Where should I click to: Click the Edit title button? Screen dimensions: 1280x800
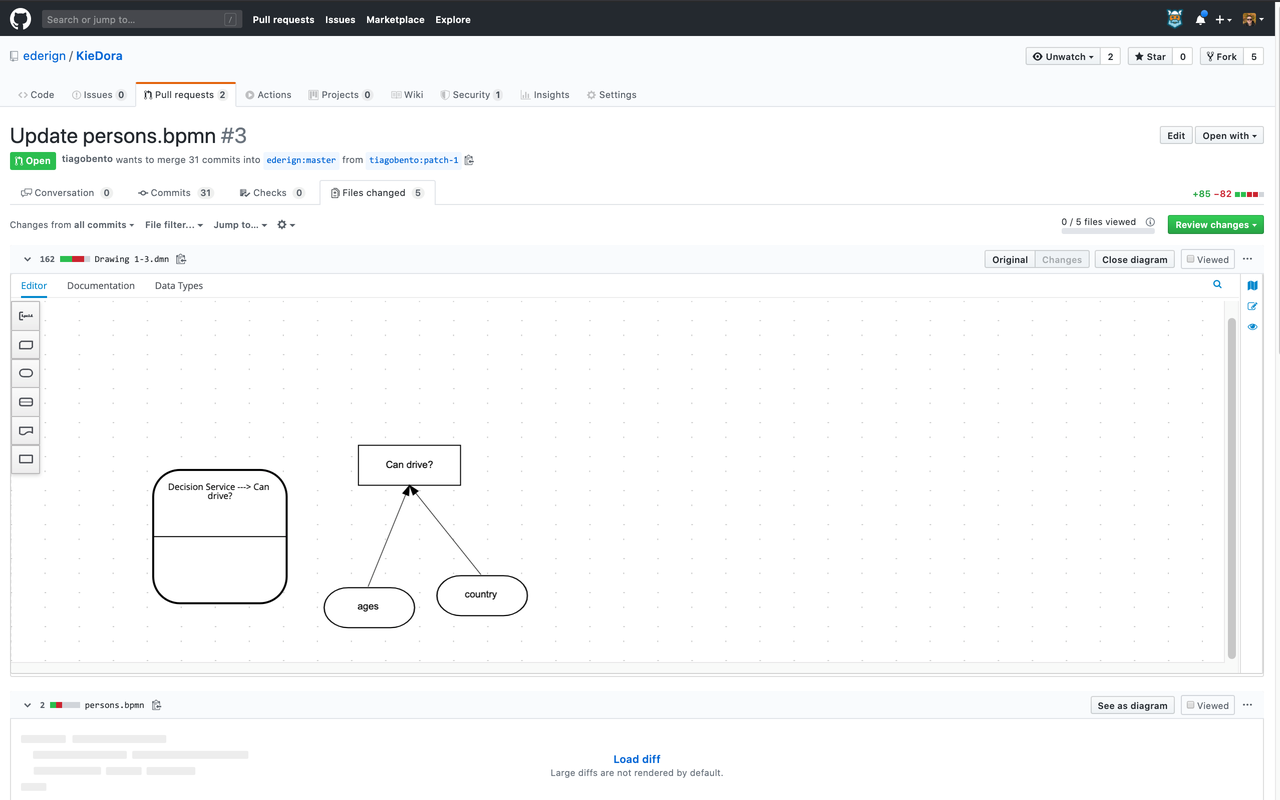click(x=1176, y=135)
